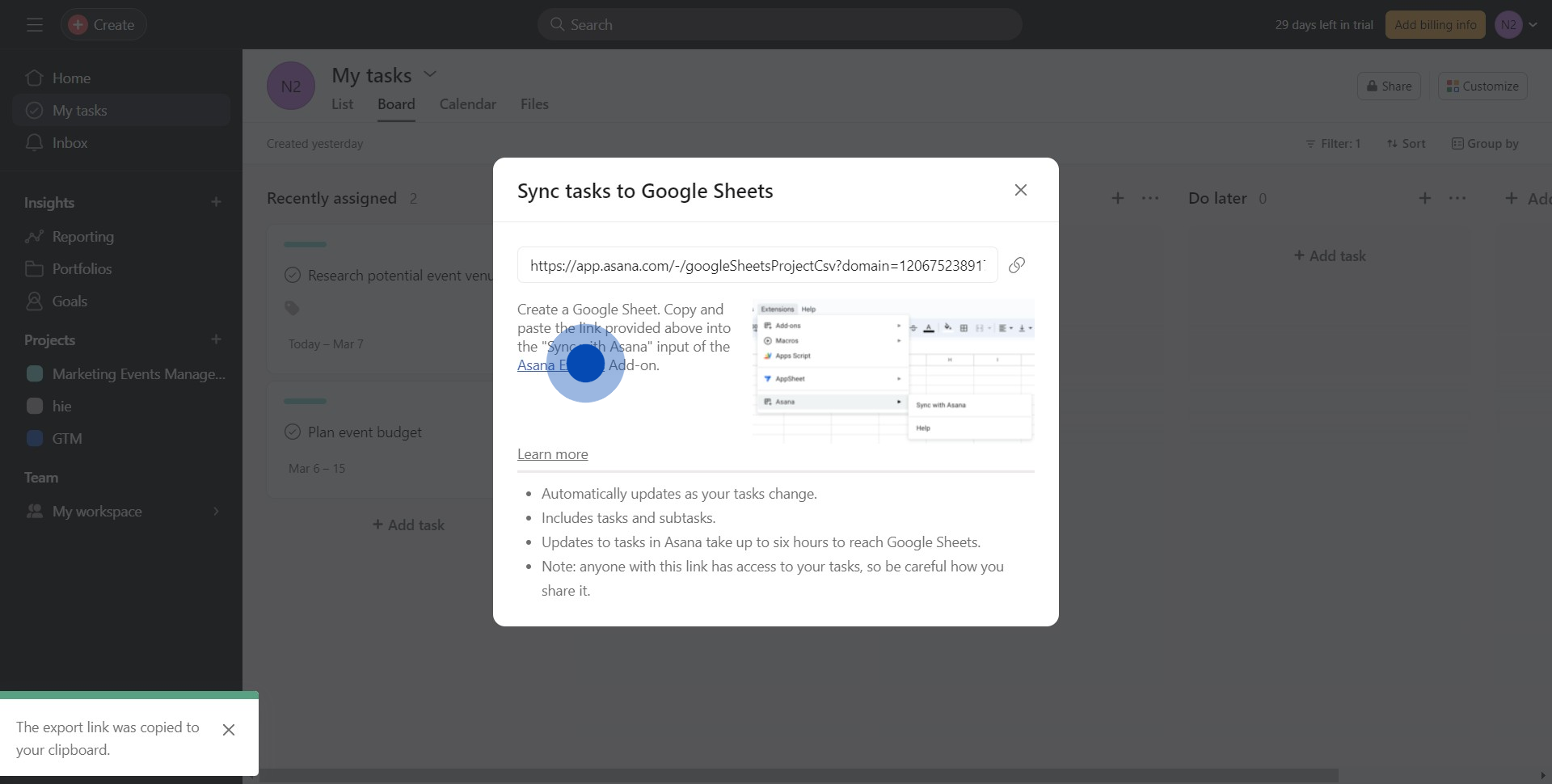Open the GTM project
Viewport: 1552px width, 784px height.
(x=121, y=439)
